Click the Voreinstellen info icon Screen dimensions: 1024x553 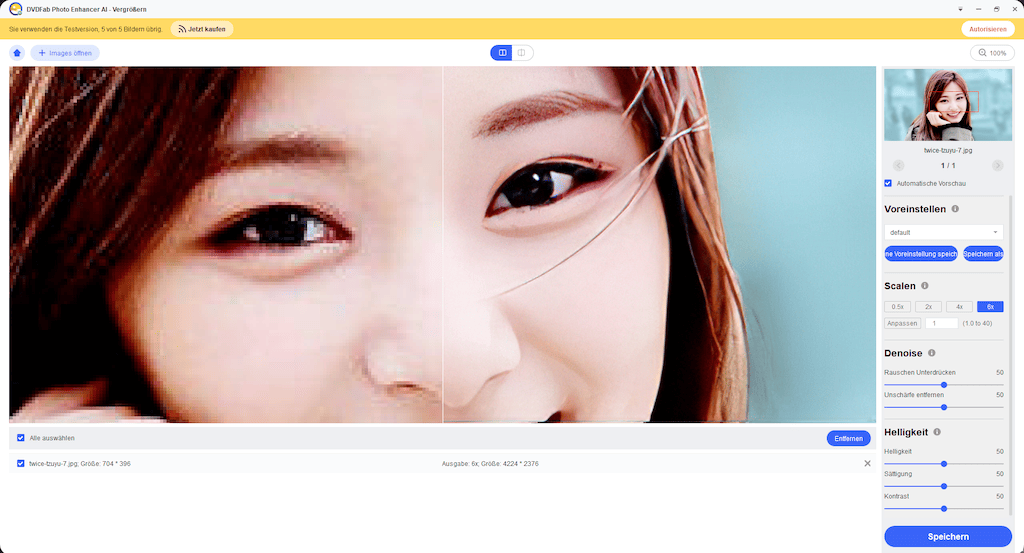coord(955,209)
